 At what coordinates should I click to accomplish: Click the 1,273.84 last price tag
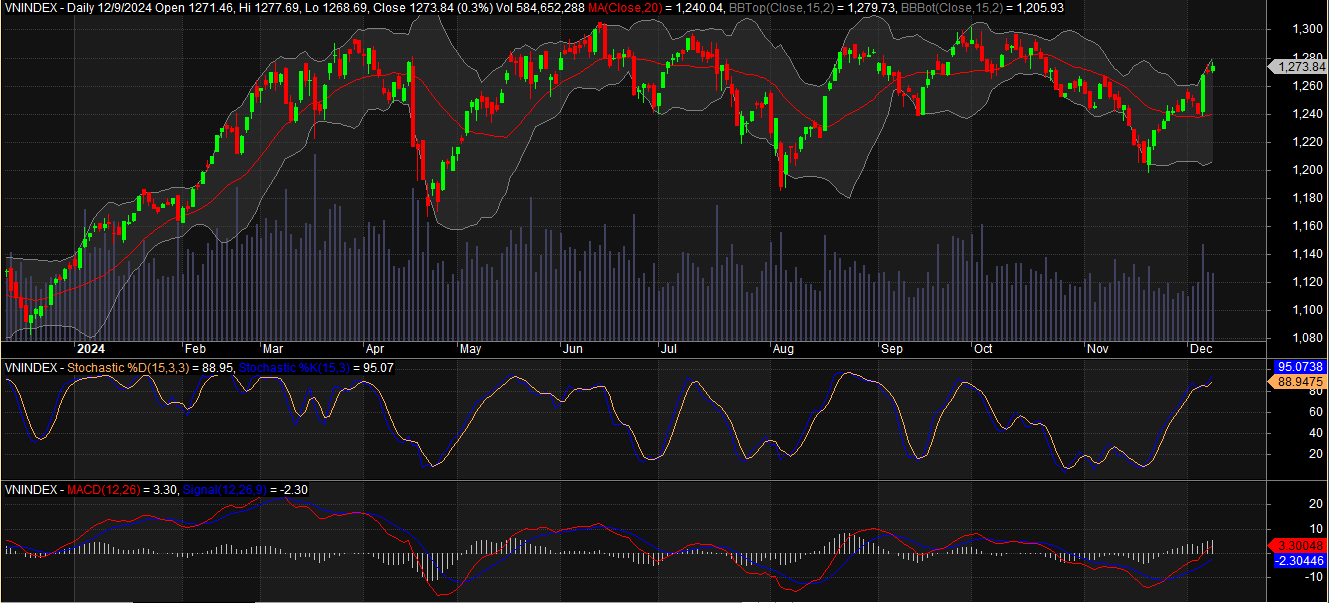tap(1297, 67)
